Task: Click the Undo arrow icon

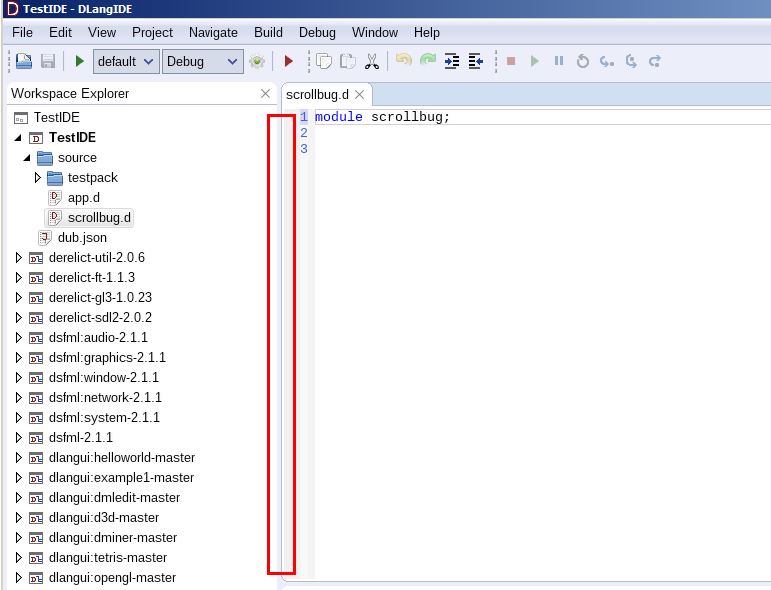Action: pyautogui.click(x=404, y=60)
